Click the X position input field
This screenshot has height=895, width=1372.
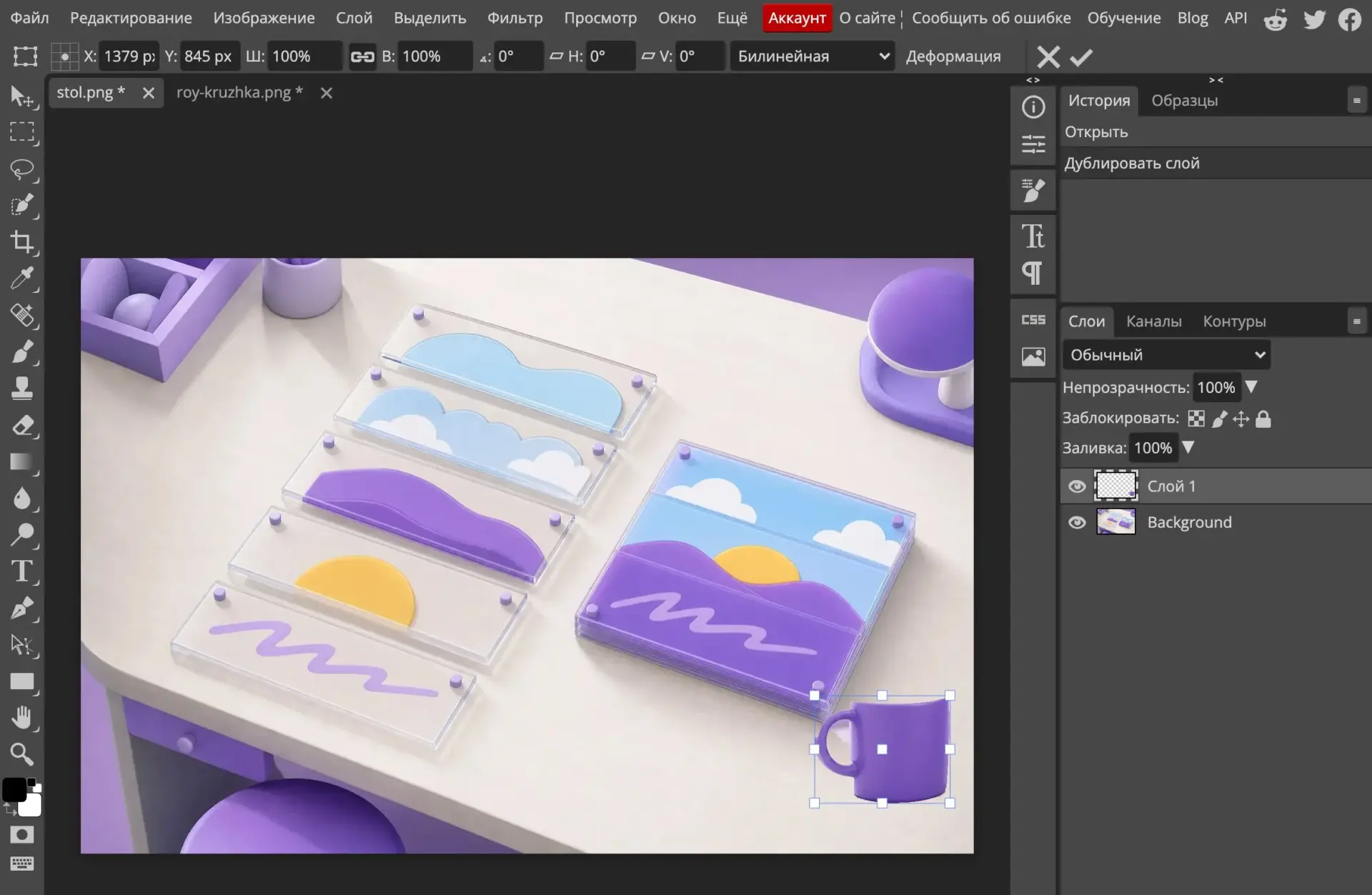(129, 56)
